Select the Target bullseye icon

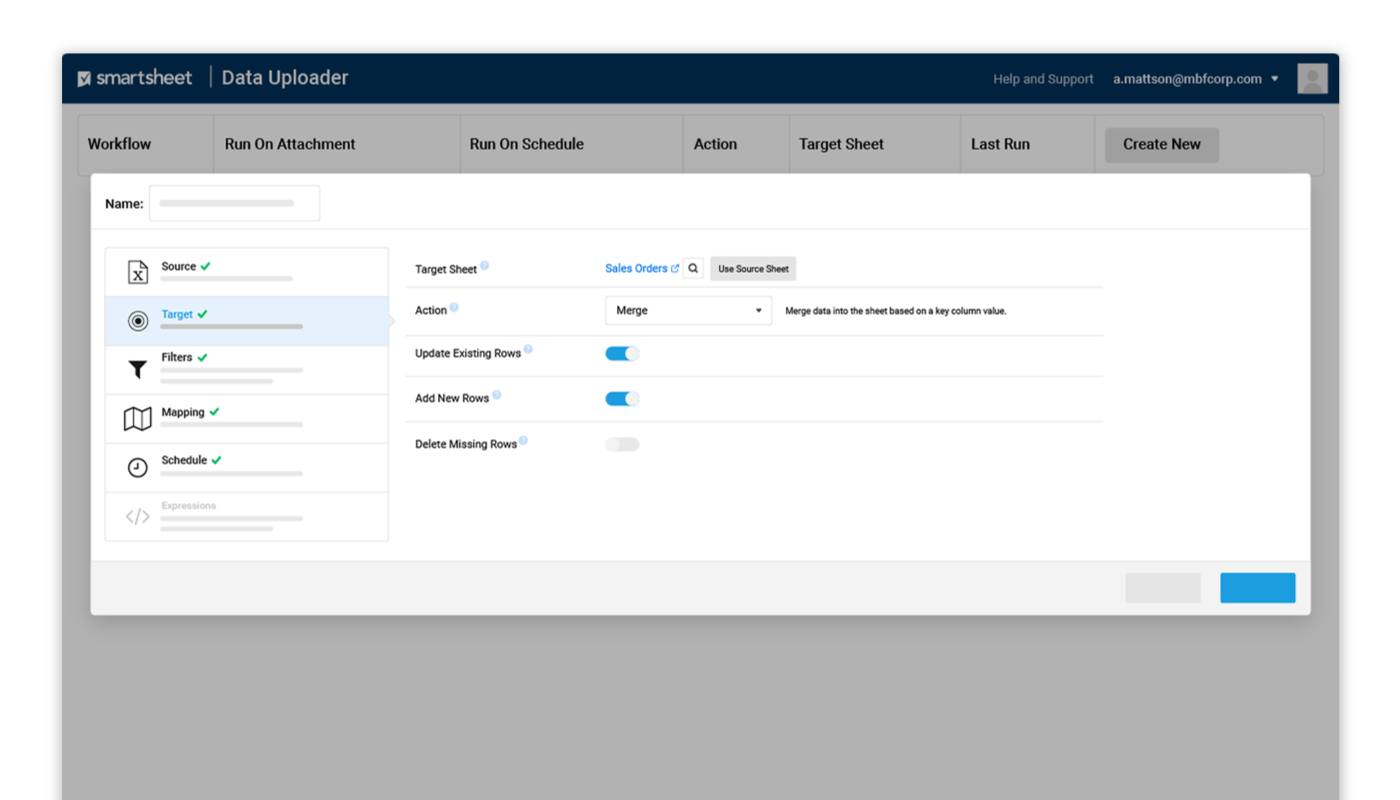pos(138,321)
